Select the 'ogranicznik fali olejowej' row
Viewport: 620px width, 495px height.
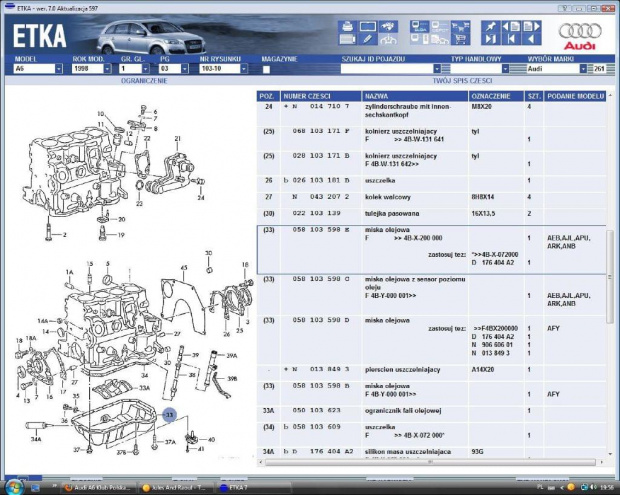pyautogui.click(x=431, y=411)
